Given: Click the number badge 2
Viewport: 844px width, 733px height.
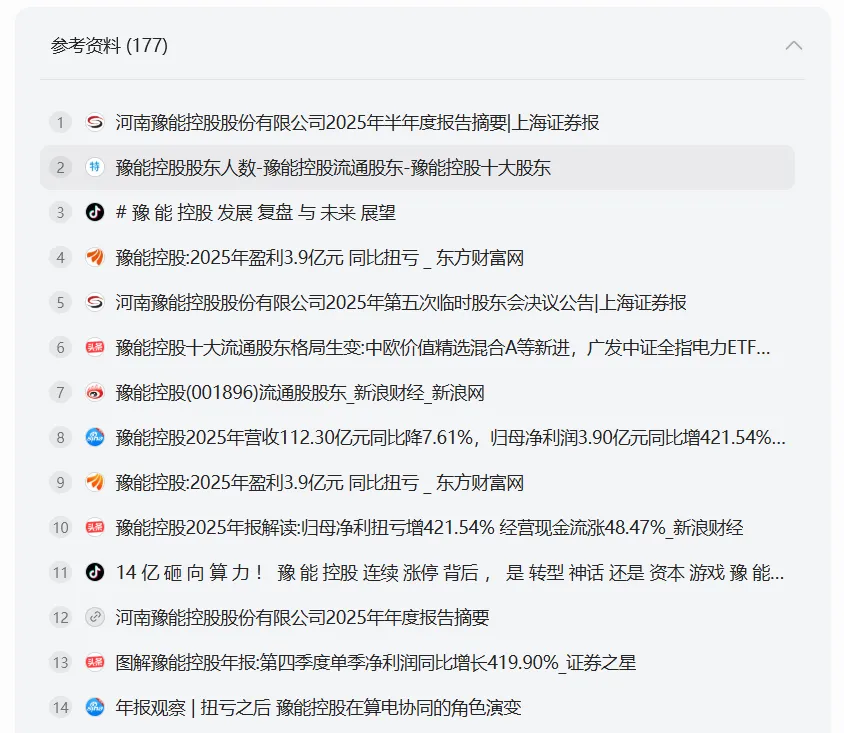Looking at the screenshot, I should coord(60,167).
